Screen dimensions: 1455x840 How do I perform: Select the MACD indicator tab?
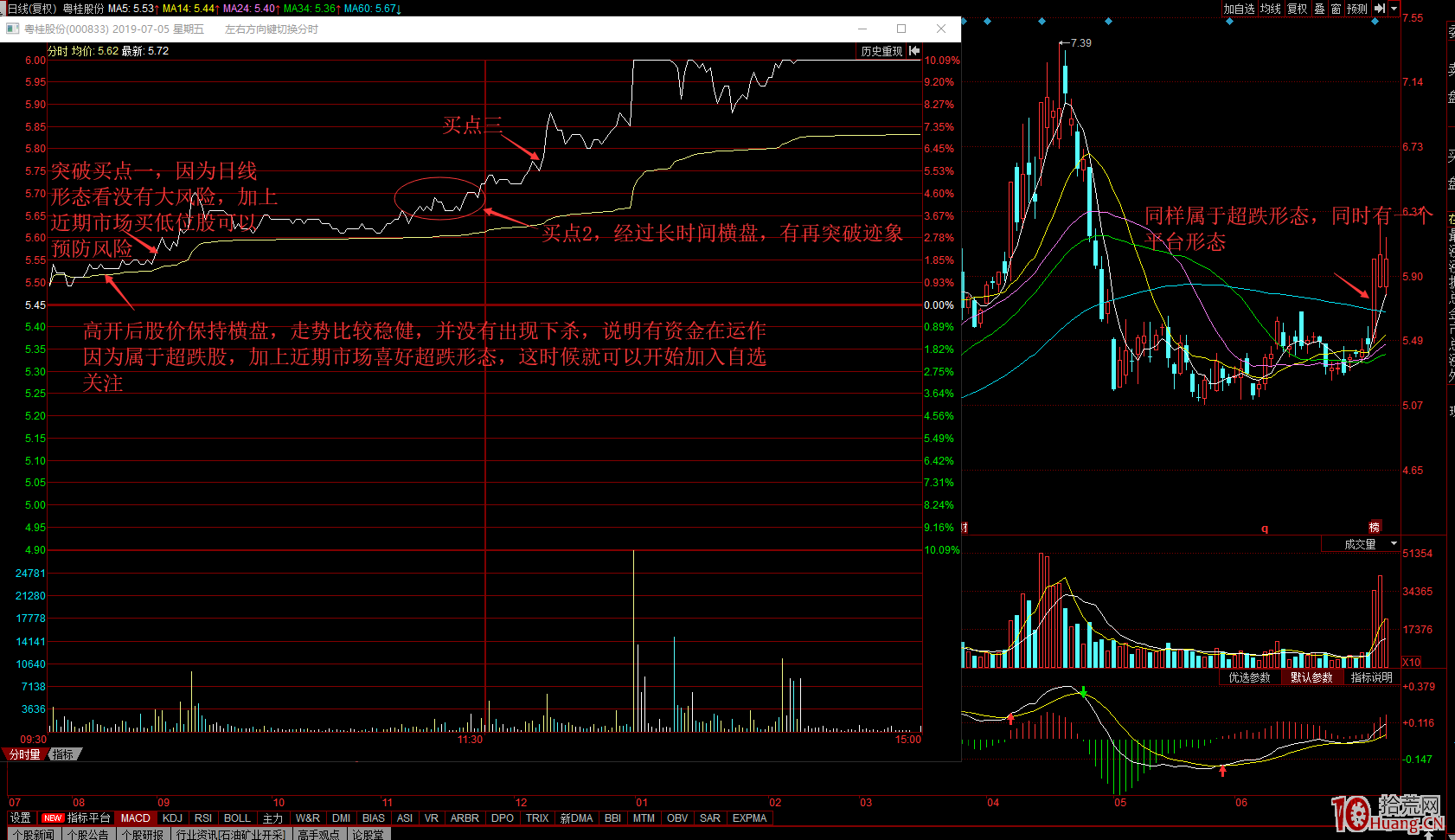click(135, 818)
